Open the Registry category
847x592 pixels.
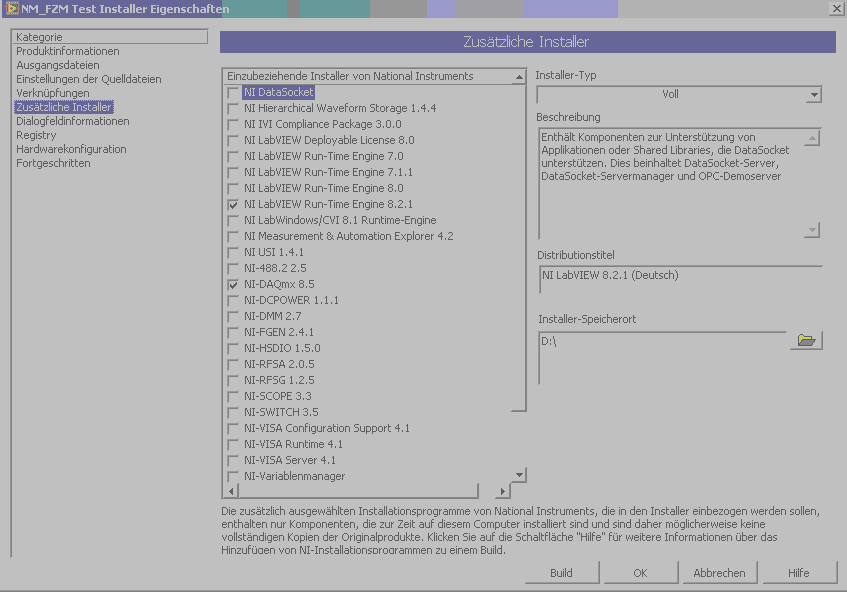pyautogui.click(x=36, y=136)
